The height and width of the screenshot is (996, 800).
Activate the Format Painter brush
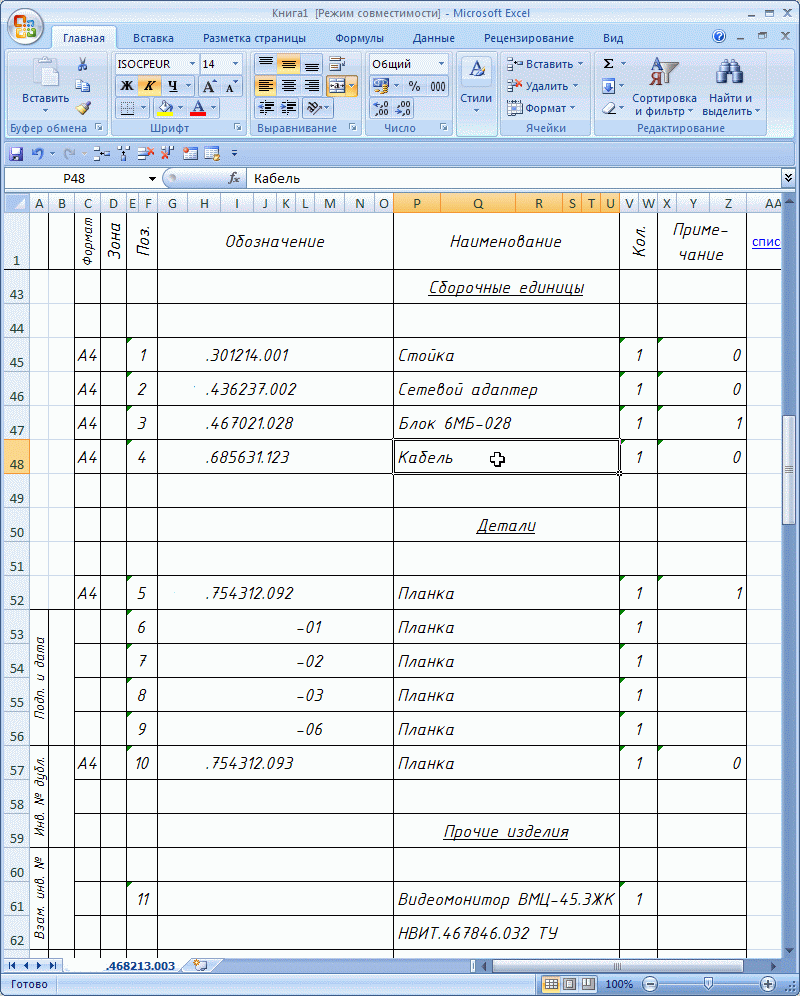[83, 107]
